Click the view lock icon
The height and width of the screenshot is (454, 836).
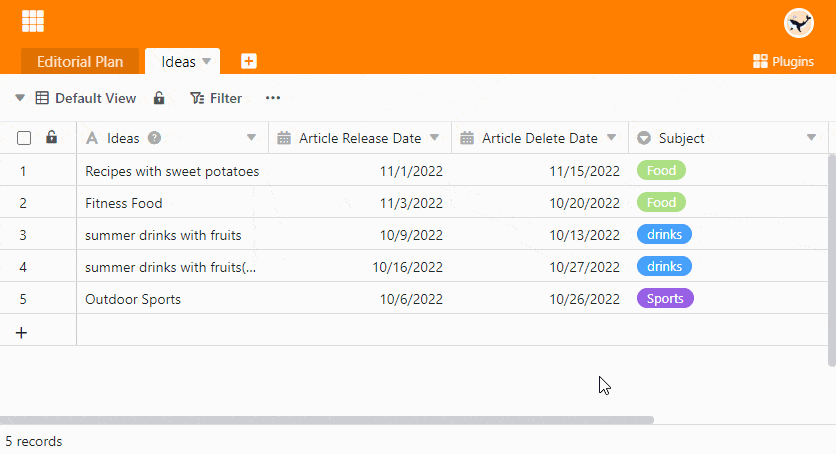159,98
